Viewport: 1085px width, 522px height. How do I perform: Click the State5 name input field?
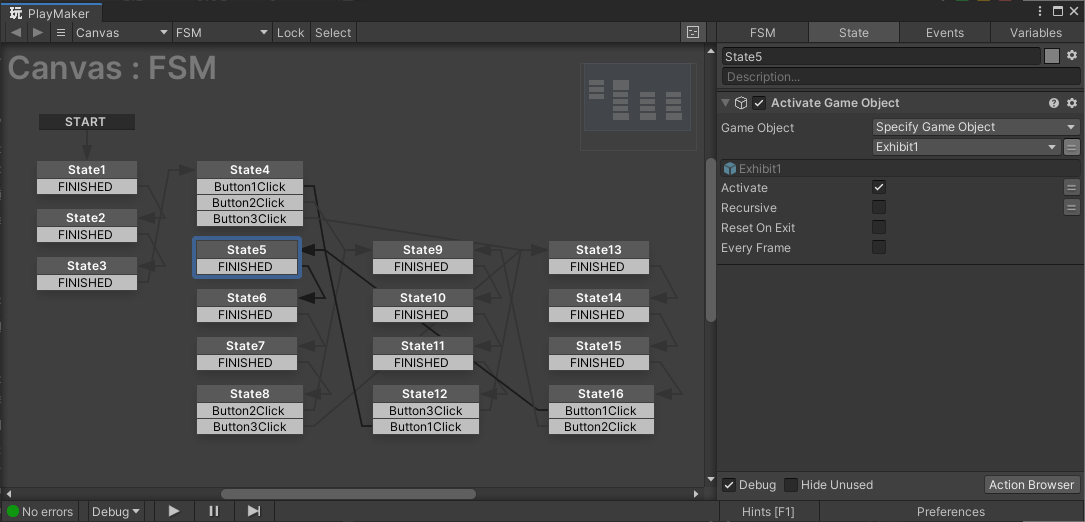(x=881, y=57)
